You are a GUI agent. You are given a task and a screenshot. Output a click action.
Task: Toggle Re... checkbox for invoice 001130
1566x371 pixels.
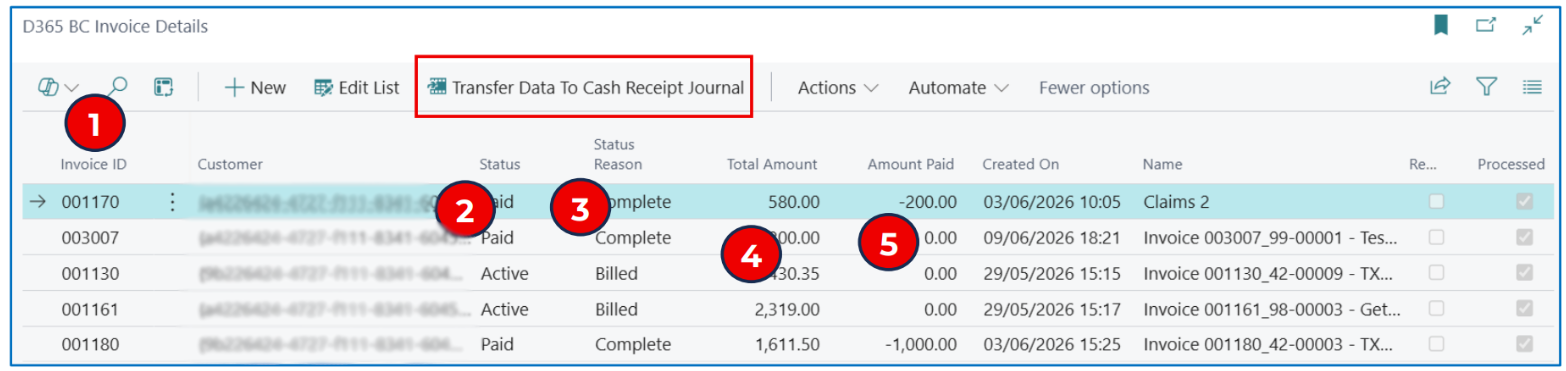(x=1437, y=273)
